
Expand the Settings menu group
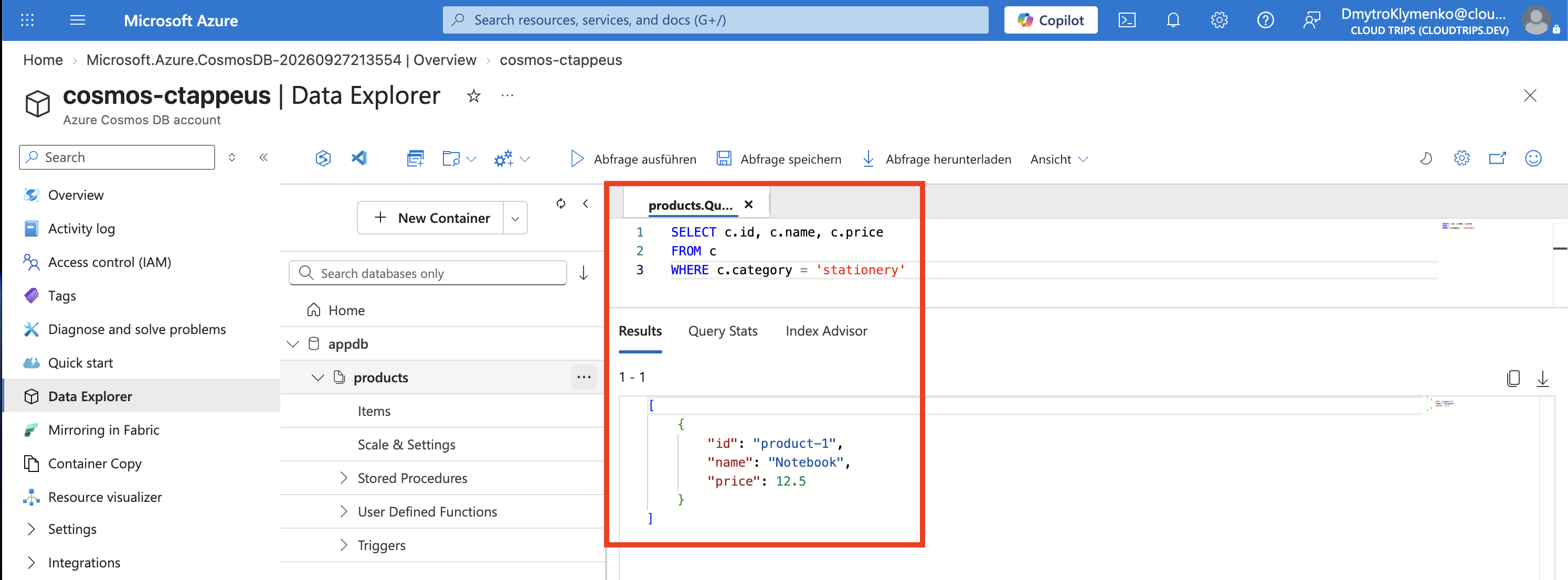(31, 529)
